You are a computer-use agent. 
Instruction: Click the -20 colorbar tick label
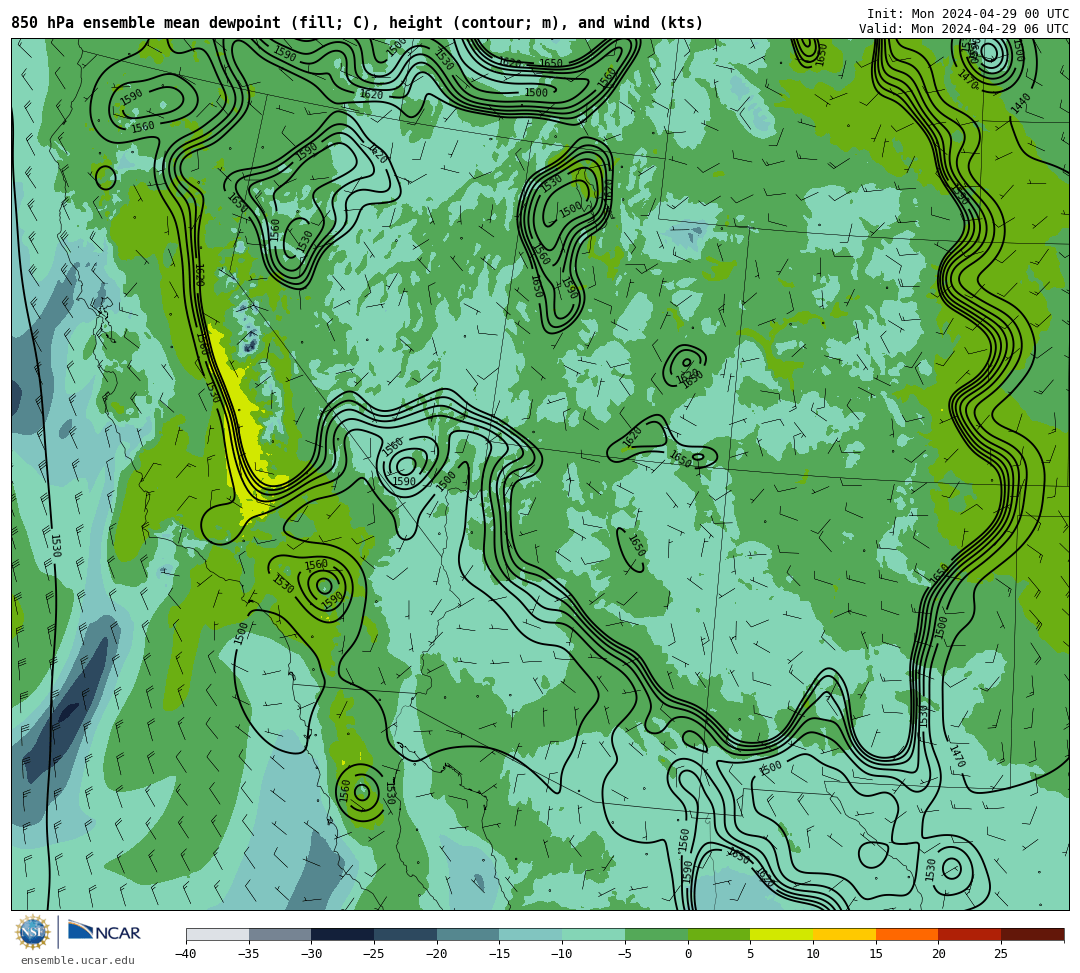pos(436,954)
